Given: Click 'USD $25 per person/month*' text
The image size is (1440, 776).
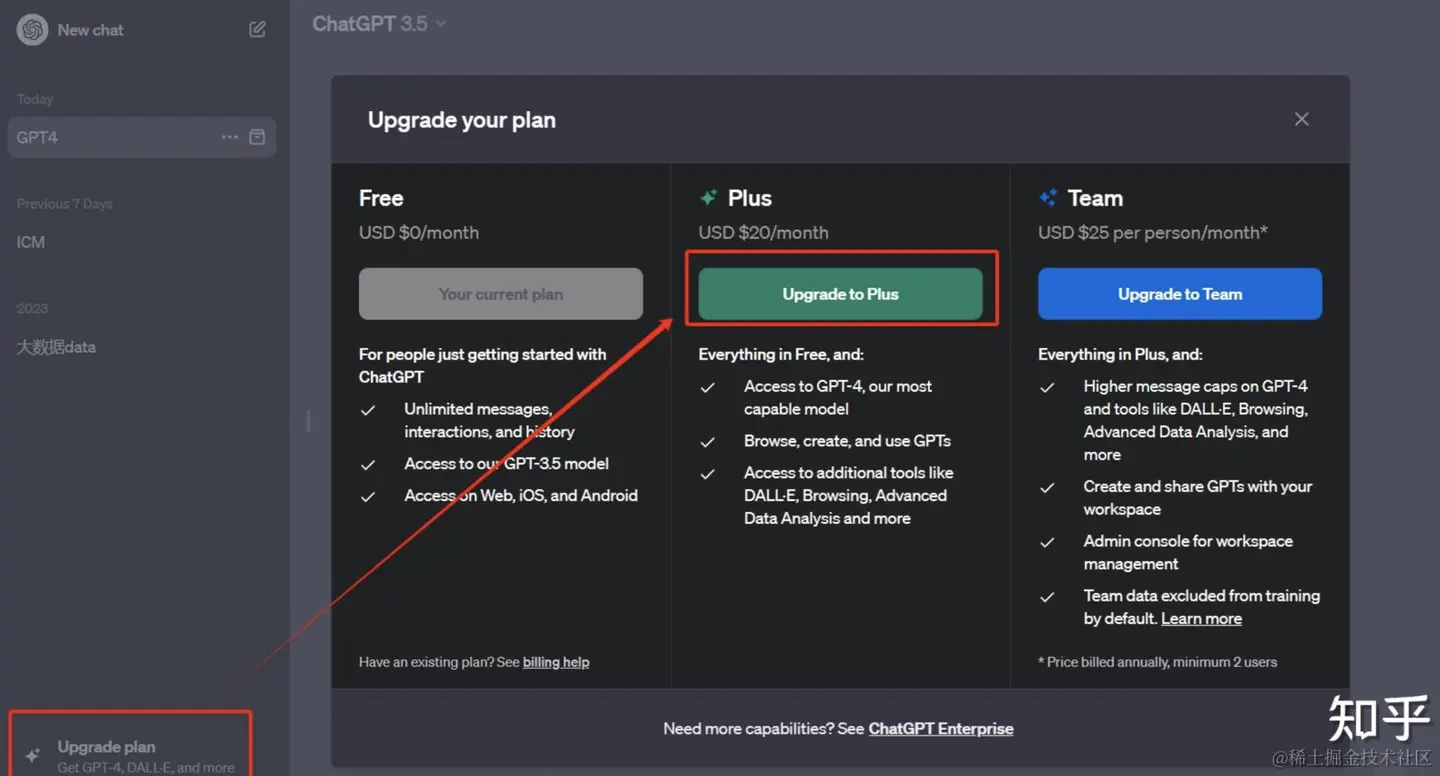Looking at the screenshot, I should click(1153, 233).
